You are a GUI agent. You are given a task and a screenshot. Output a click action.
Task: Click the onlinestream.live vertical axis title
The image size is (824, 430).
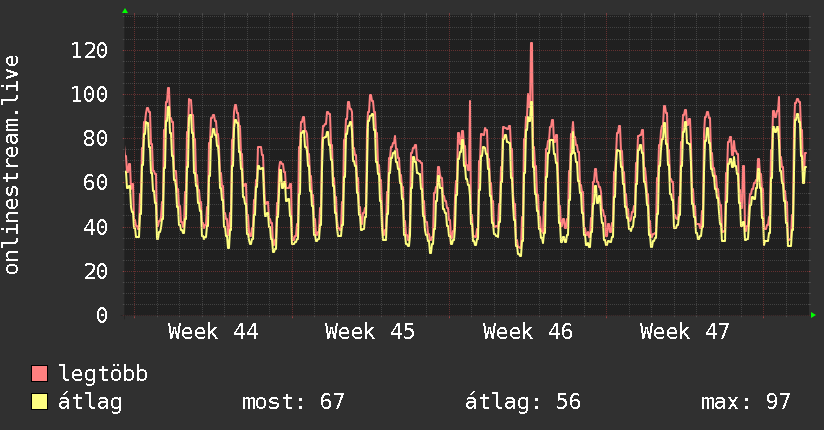11,165
